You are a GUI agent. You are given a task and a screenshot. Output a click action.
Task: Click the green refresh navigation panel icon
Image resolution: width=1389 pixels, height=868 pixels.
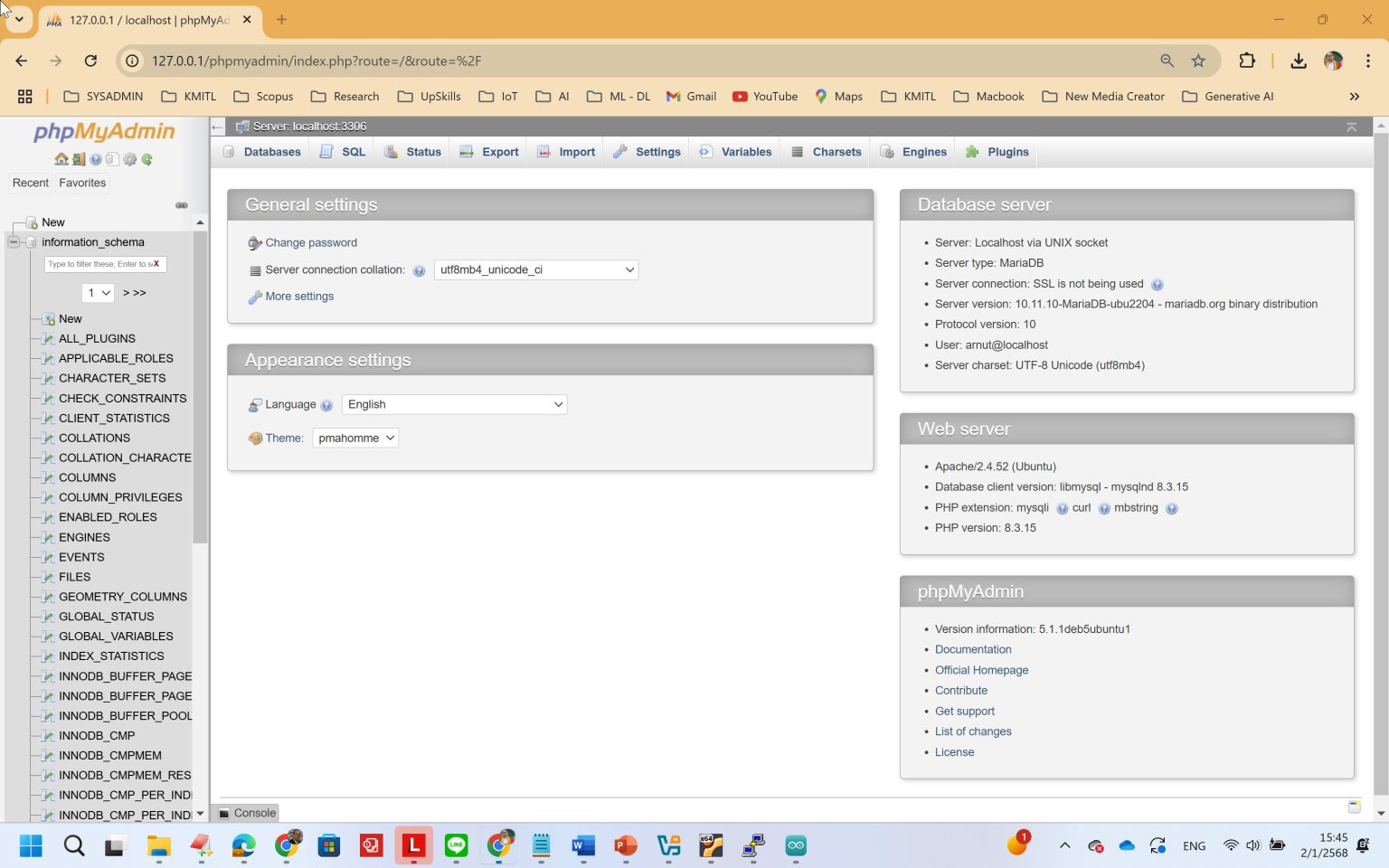146,159
